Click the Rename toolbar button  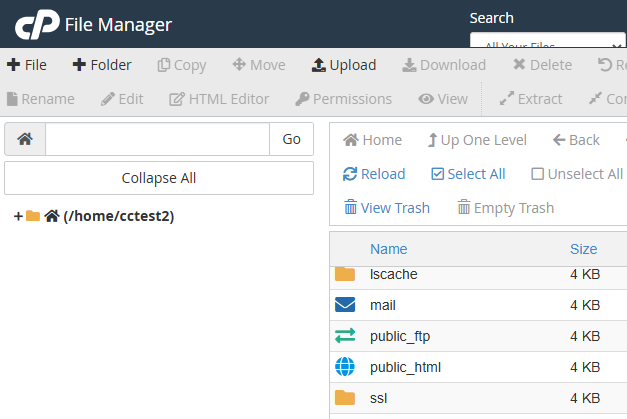coord(41,99)
